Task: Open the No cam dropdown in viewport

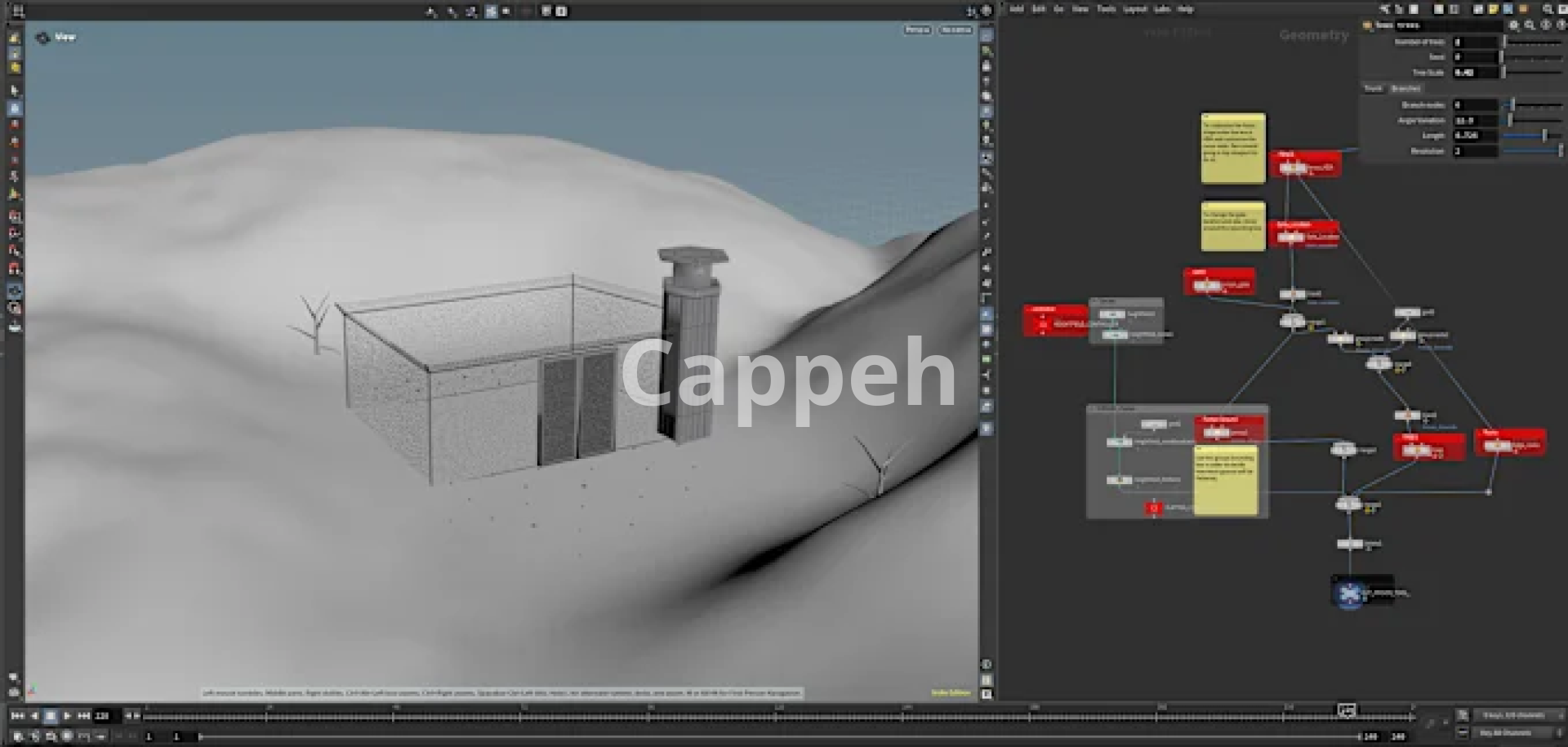Action: (955, 30)
